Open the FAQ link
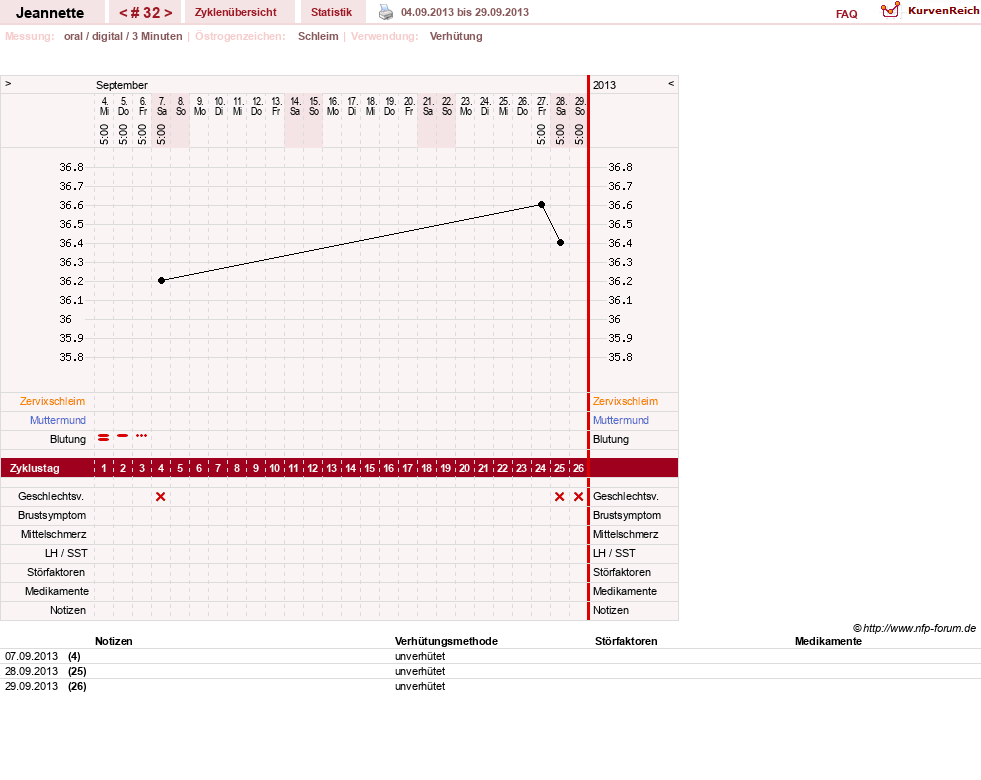This screenshot has width=981, height=780. click(846, 14)
